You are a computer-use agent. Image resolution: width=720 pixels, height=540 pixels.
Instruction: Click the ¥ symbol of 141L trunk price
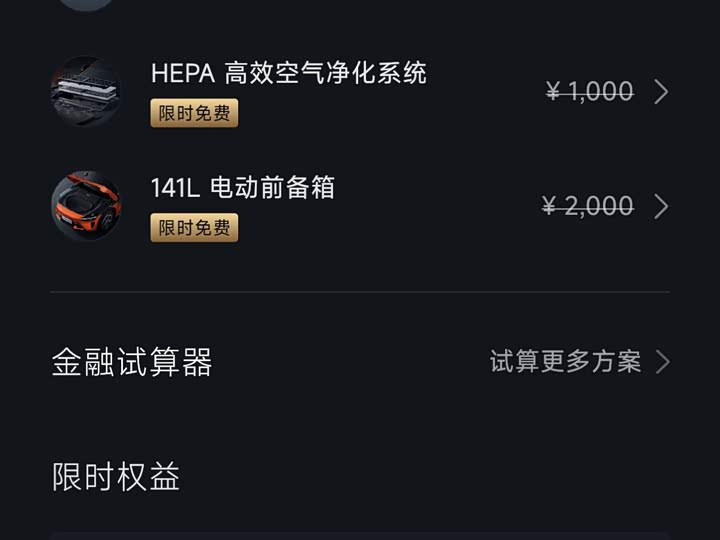[549, 206]
